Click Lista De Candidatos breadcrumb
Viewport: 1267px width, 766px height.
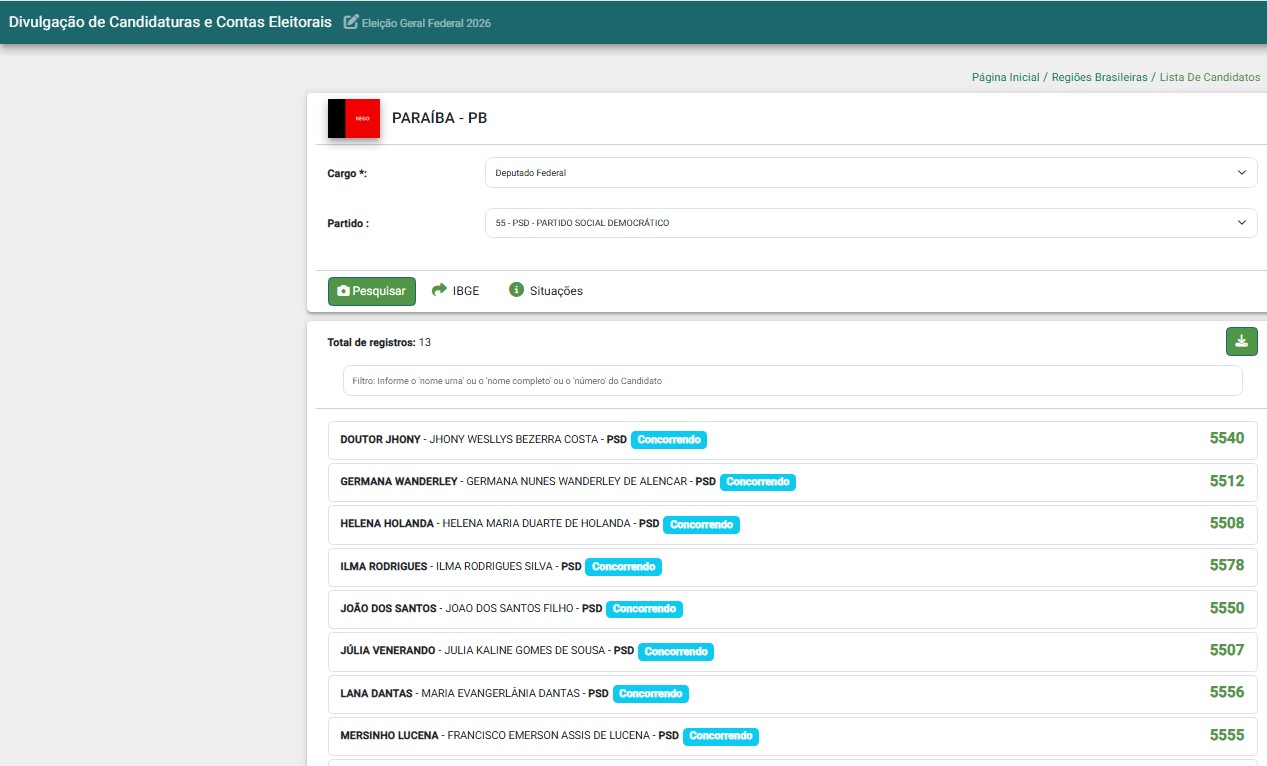pyautogui.click(x=1210, y=77)
